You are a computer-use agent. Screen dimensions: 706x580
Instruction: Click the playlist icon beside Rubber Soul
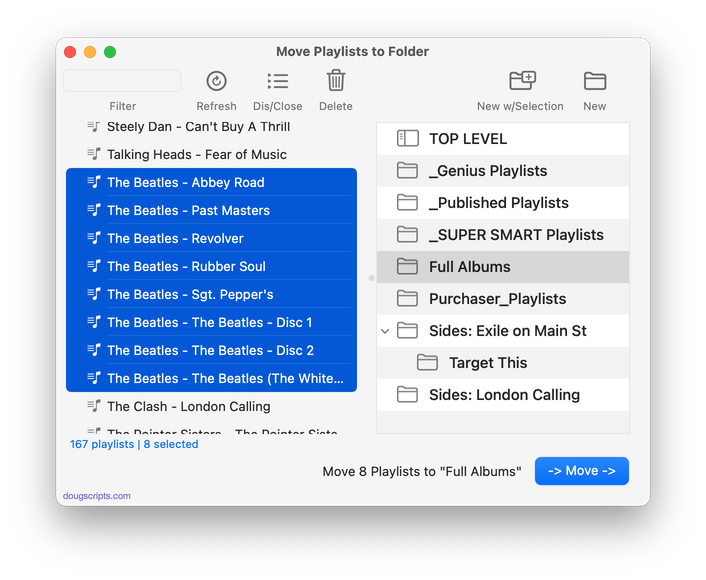pos(94,266)
